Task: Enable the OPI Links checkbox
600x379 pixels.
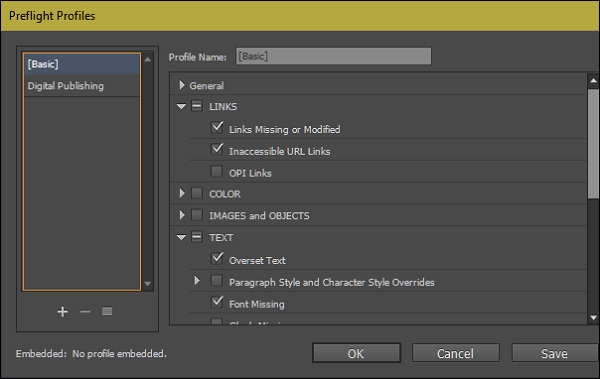Action: [x=217, y=172]
